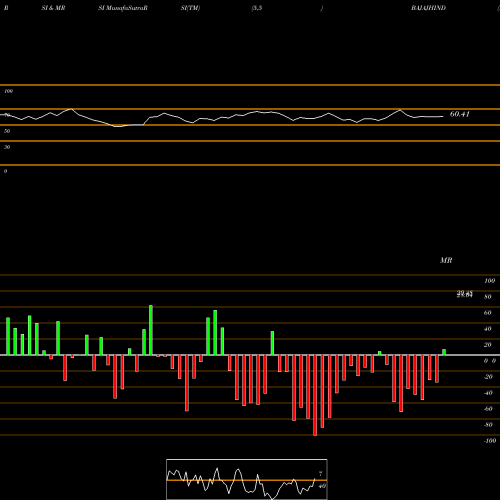Click the 60 label on MR axis
This screenshot has width=500, height=500.
488,313
